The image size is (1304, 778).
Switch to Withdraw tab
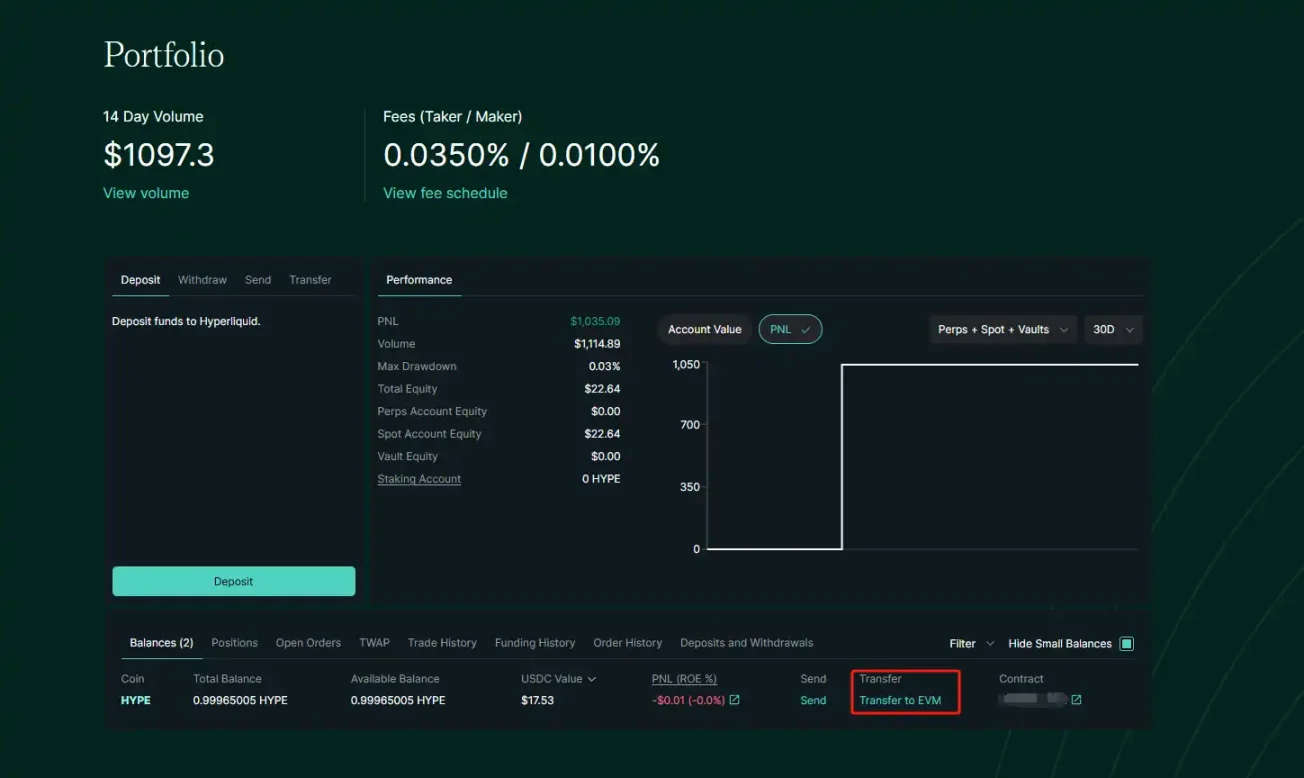click(202, 280)
